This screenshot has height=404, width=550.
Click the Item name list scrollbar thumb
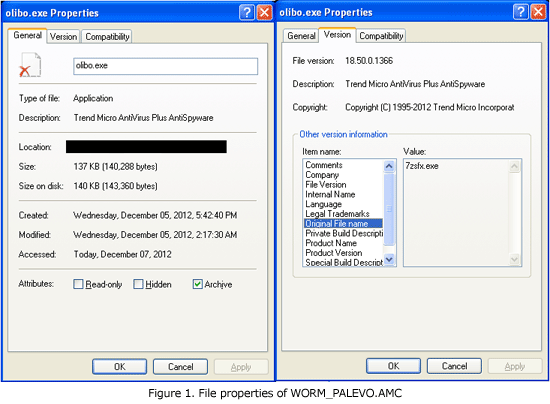[389, 208]
